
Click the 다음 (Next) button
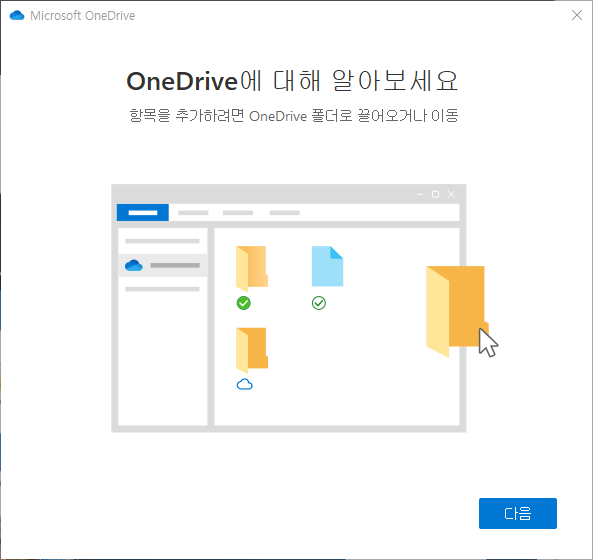pyautogui.click(x=517, y=513)
